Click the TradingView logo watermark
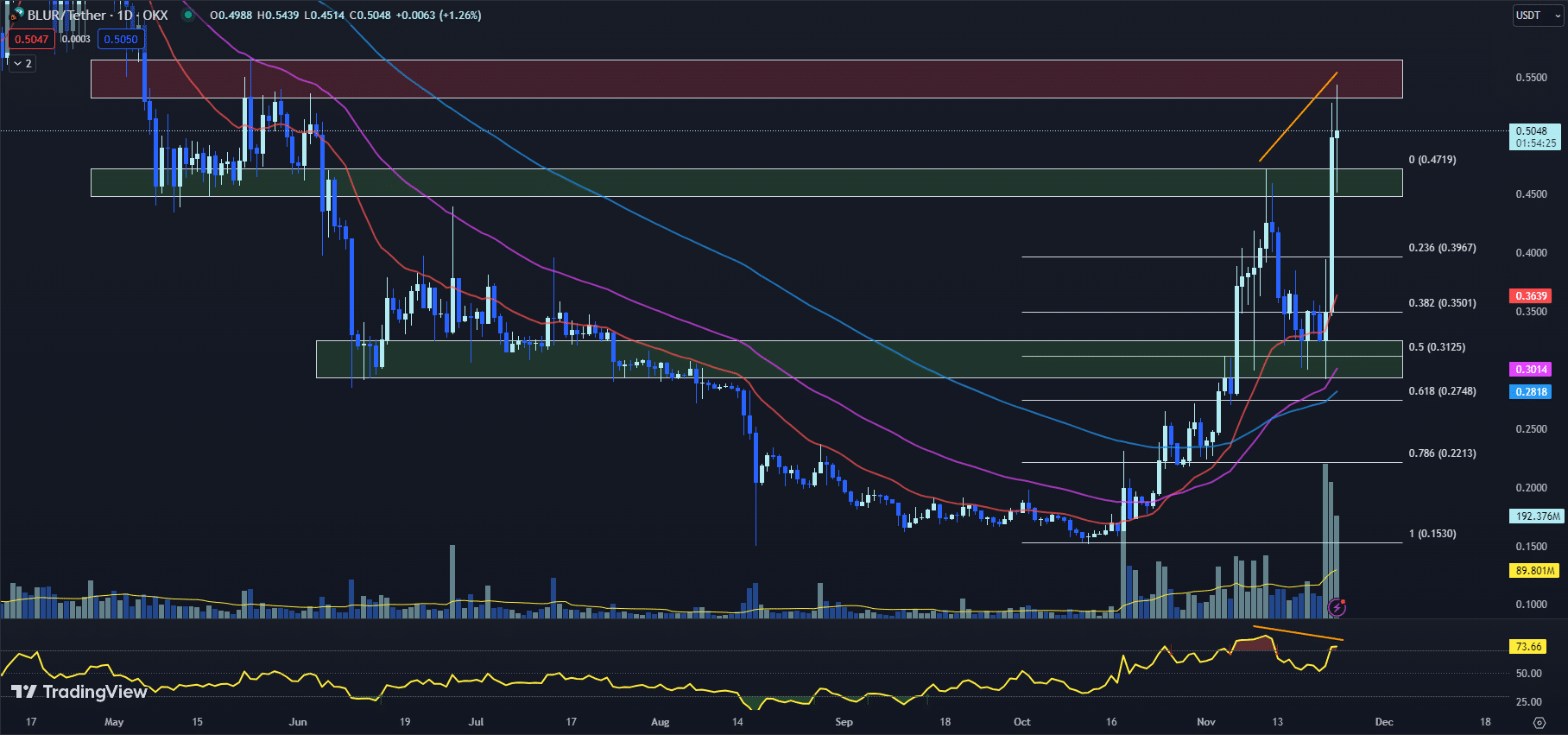 [x=79, y=692]
